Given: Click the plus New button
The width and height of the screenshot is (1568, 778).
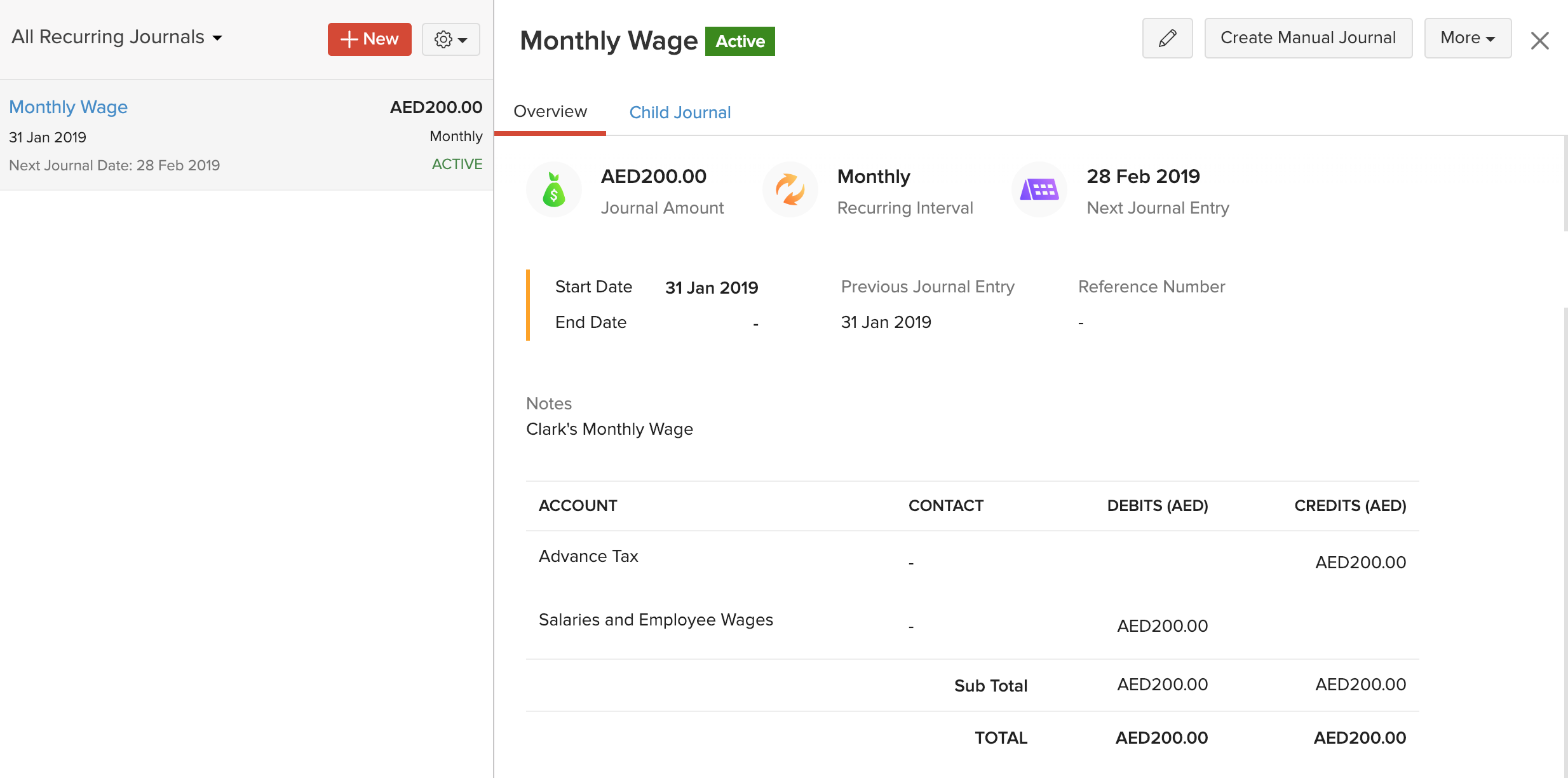Looking at the screenshot, I should pyautogui.click(x=369, y=39).
